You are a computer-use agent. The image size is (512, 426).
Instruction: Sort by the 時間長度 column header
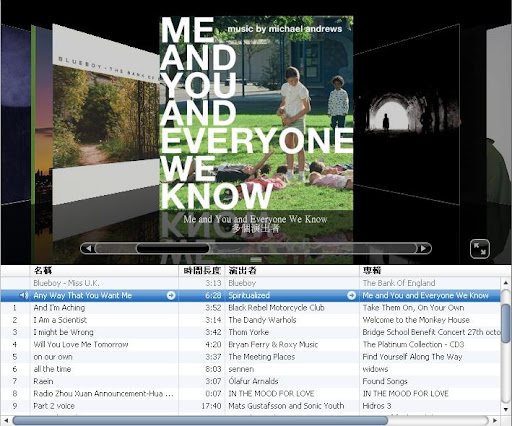pyautogui.click(x=202, y=271)
